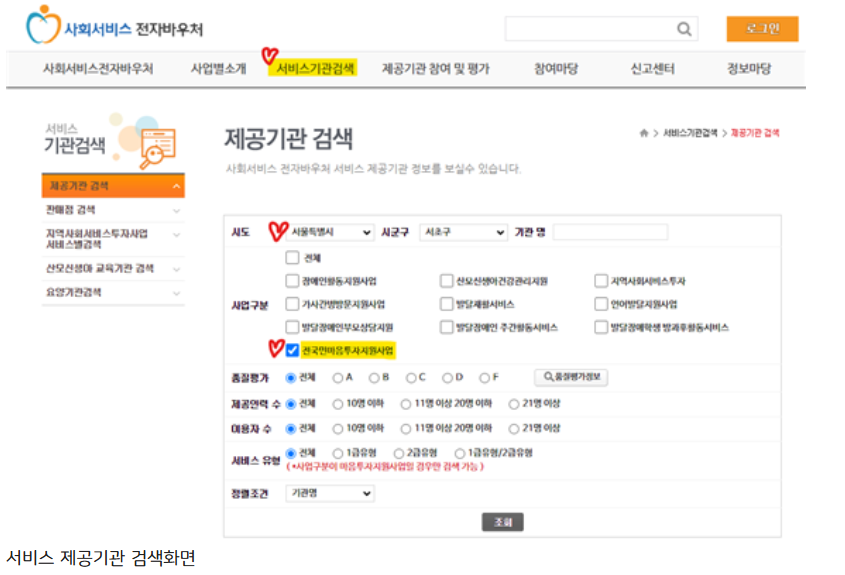Click the 기관 명 text input field
The height and width of the screenshot is (575, 845).
610,232
